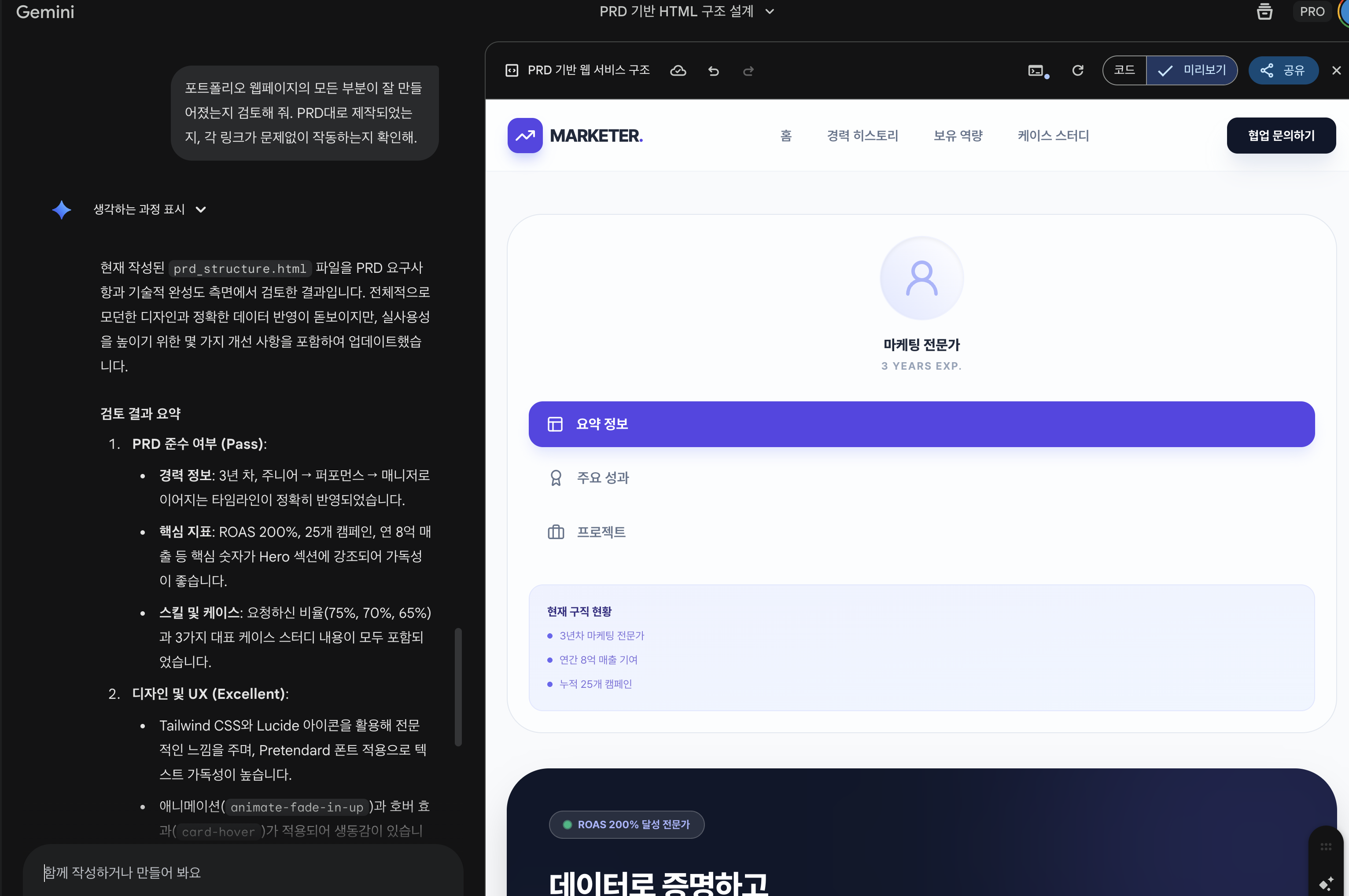Click the sparkle edit icon at bottom right

tap(1326, 883)
